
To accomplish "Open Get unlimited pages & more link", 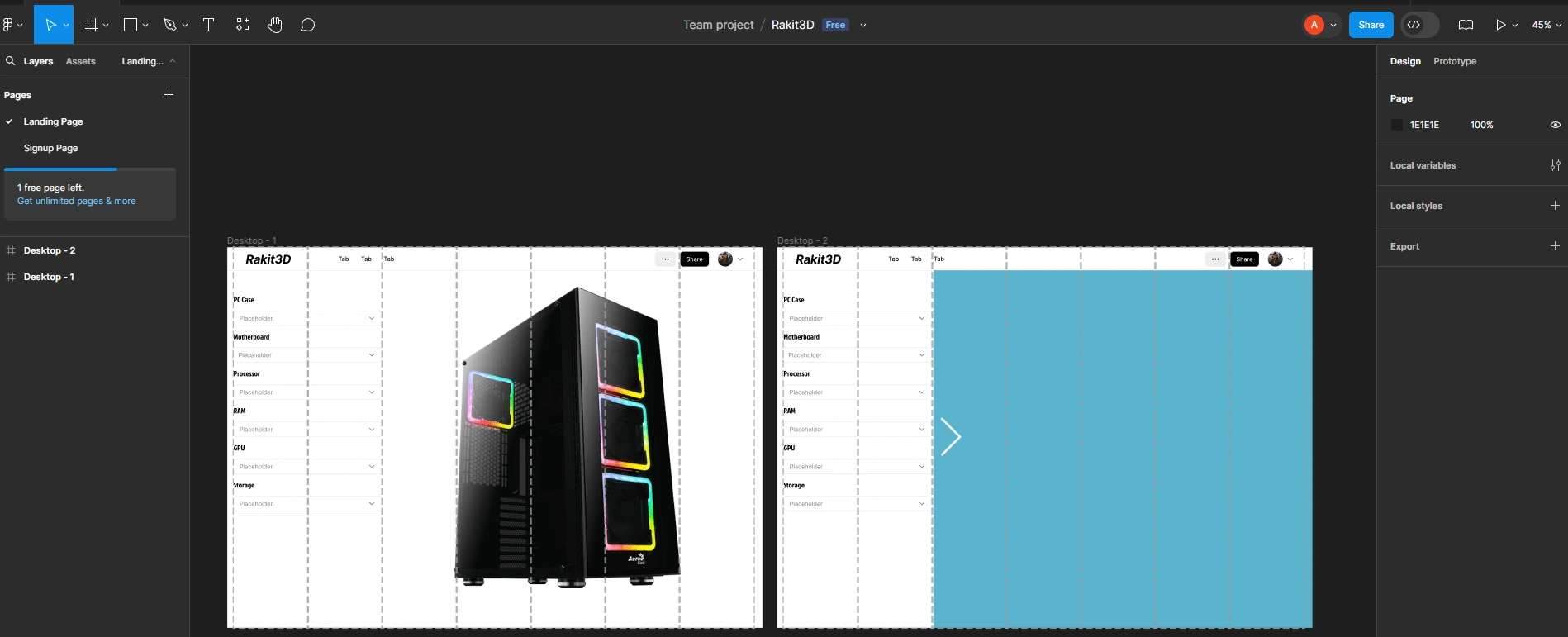I will point(77,201).
